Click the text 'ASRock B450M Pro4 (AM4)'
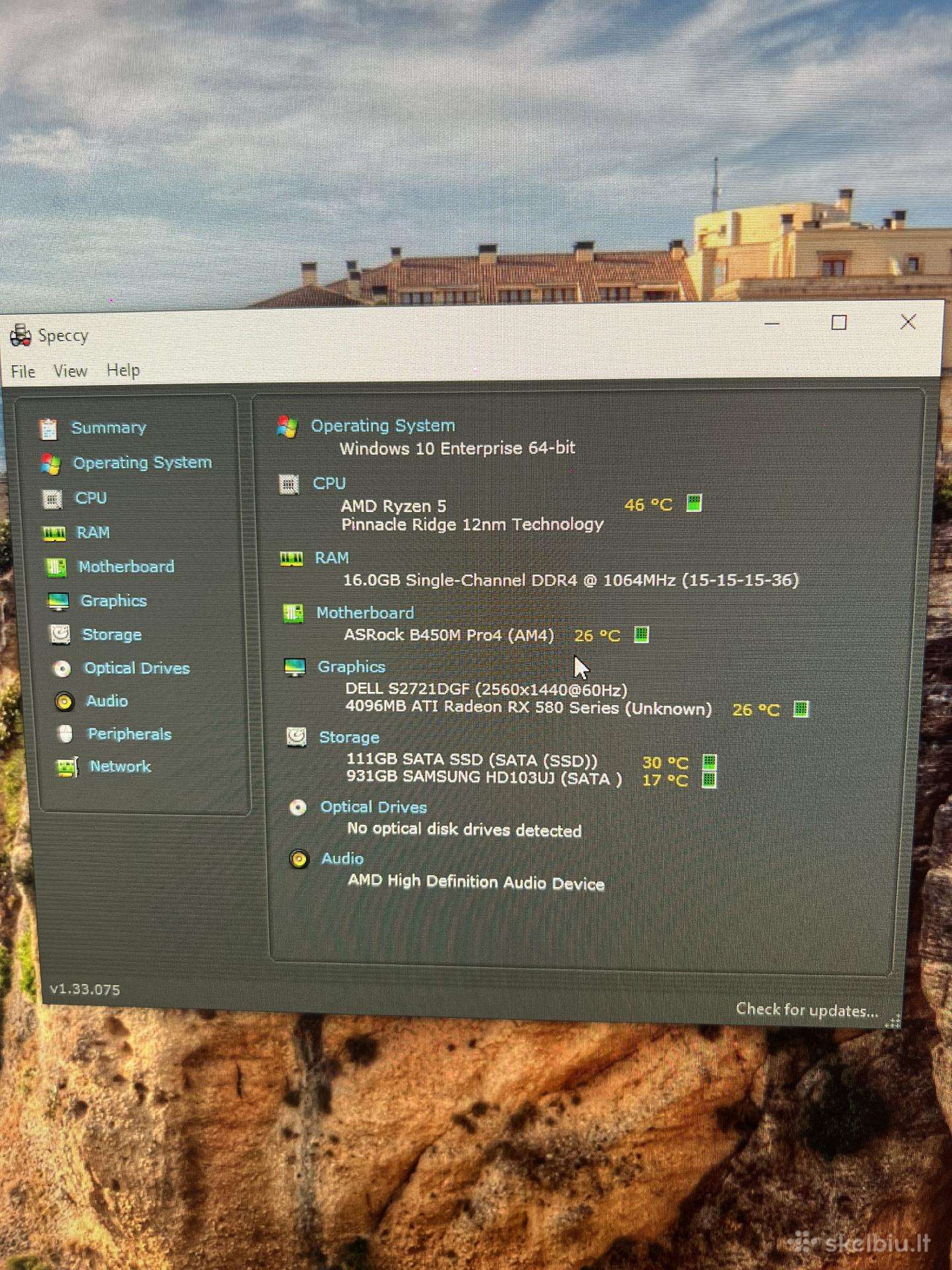Image resolution: width=952 pixels, height=1270 pixels. click(449, 635)
